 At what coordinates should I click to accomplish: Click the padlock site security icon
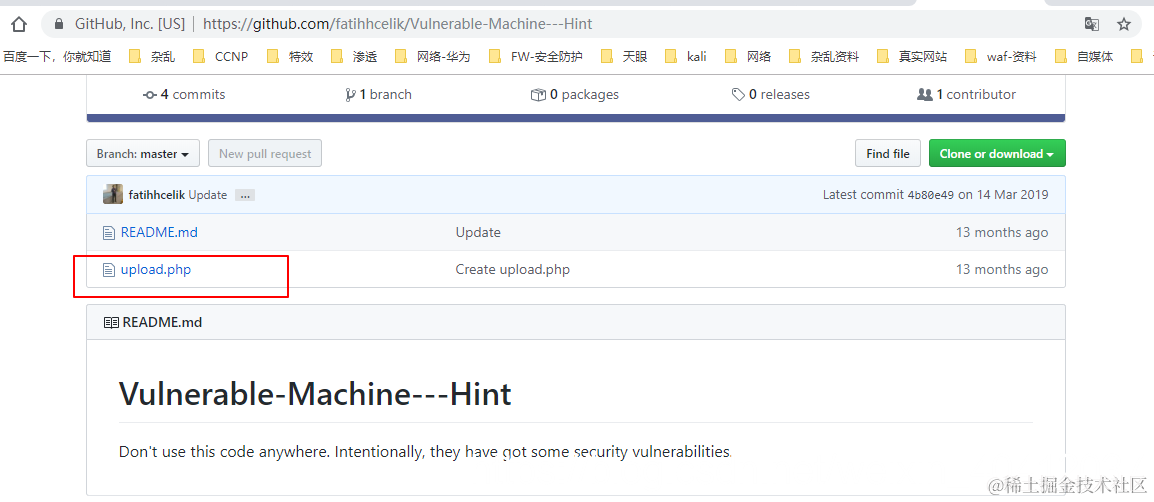click(x=60, y=24)
